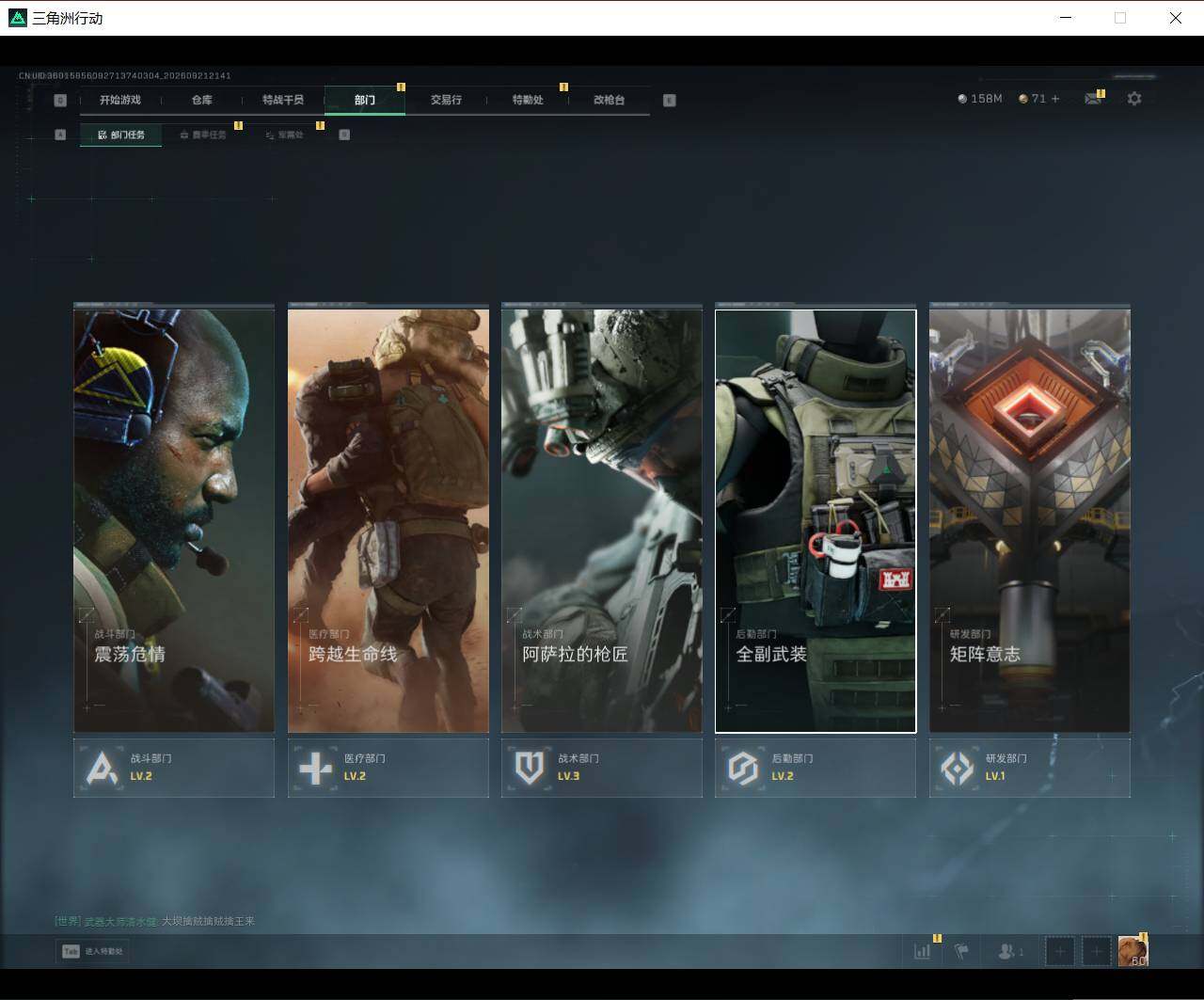The height and width of the screenshot is (1000, 1204).
Task: Click the 医疗部门 LV.2 level panel
Action: [388, 768]
